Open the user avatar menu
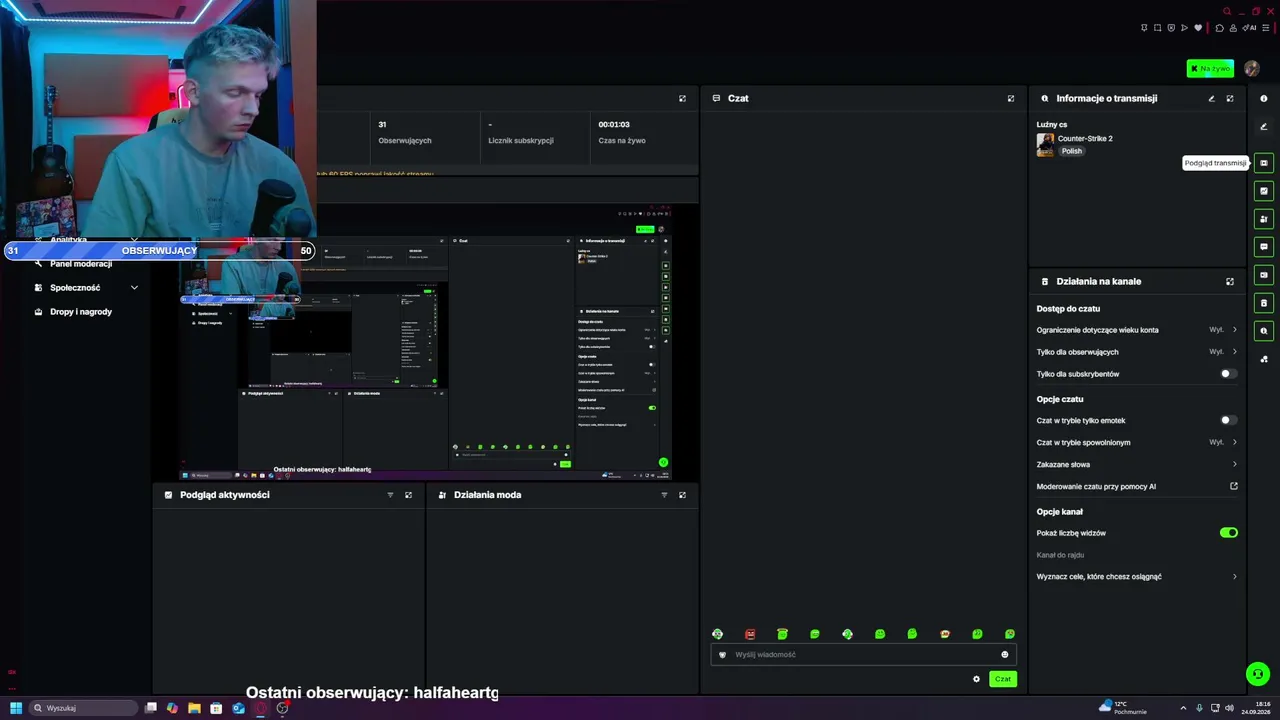The width and height of the screenshot is (1280, 720). [1252, 69]
